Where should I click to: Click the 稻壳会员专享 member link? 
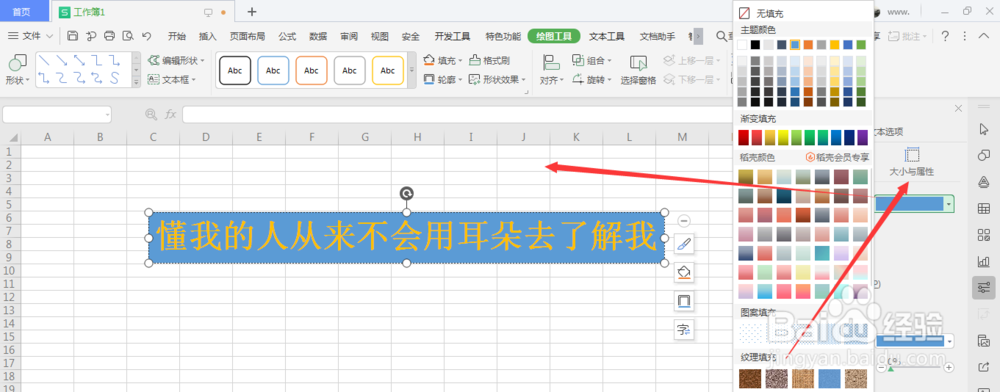pyautogui.click(x=837, y=157)
